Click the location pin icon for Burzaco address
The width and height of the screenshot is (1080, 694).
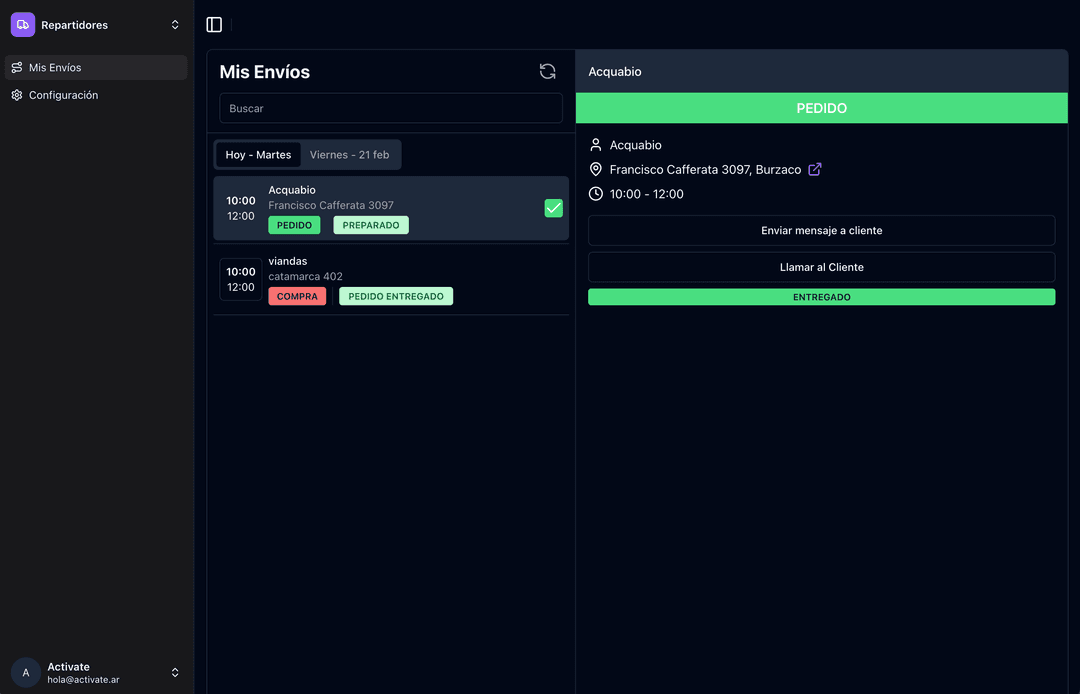(x=596, y=169)
